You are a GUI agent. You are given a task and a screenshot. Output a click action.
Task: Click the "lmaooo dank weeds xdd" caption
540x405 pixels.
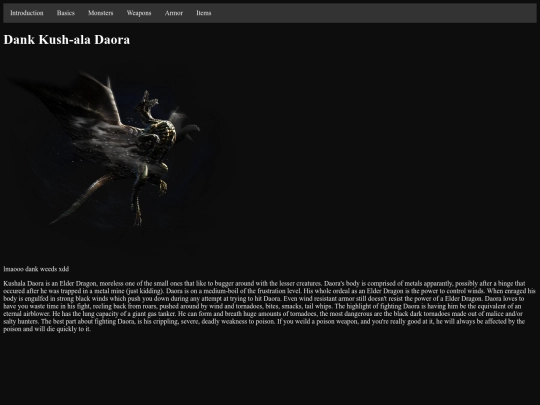tap(36, 269)
